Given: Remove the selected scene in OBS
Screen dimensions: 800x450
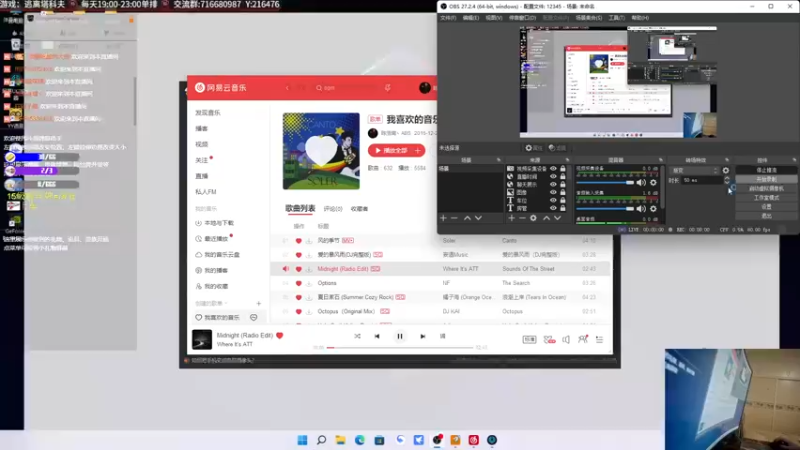Looking at the screenshot, I should pyautogui.click(x=454, y=218).
